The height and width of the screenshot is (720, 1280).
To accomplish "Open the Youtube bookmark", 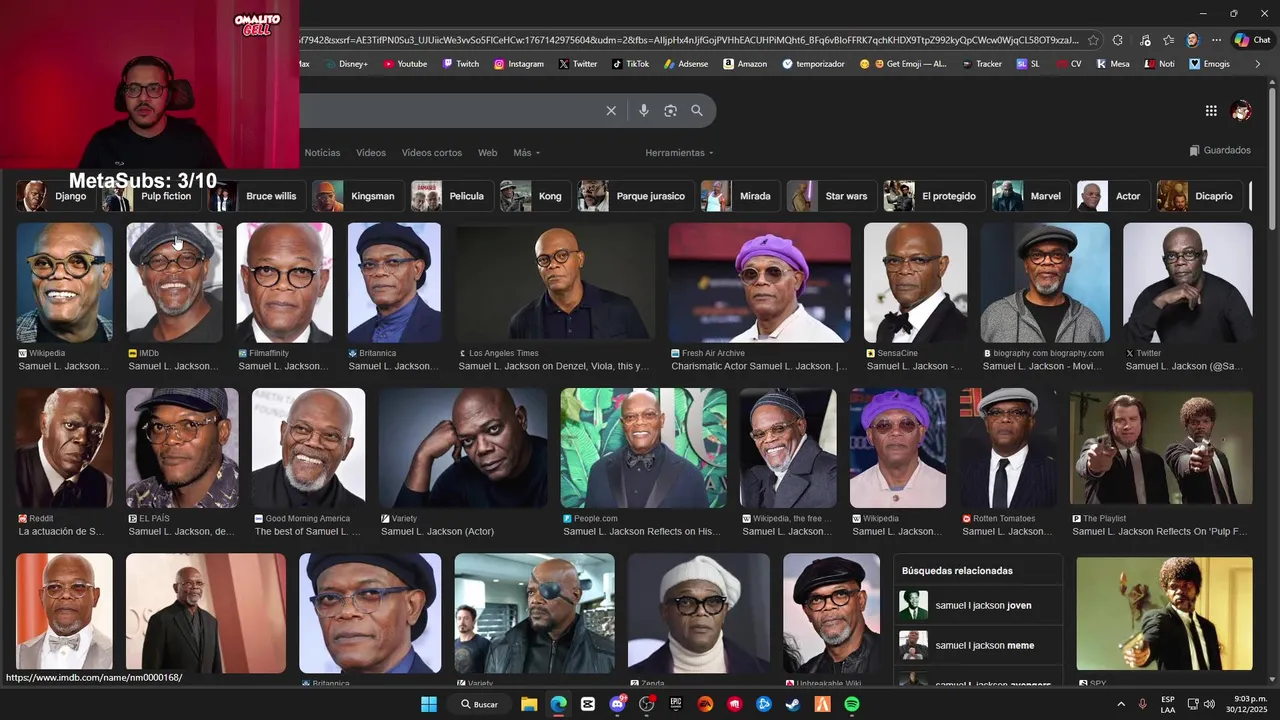I will click(x=404, y=64).
